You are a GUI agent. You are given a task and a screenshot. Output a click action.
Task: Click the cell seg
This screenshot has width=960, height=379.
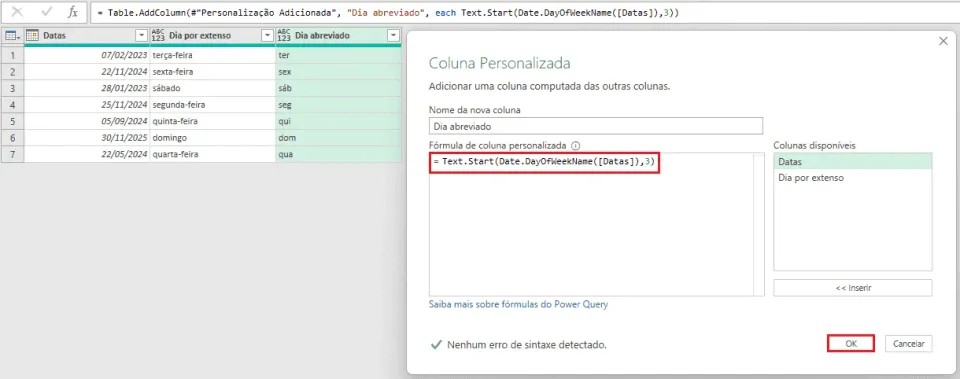point(339,105)
